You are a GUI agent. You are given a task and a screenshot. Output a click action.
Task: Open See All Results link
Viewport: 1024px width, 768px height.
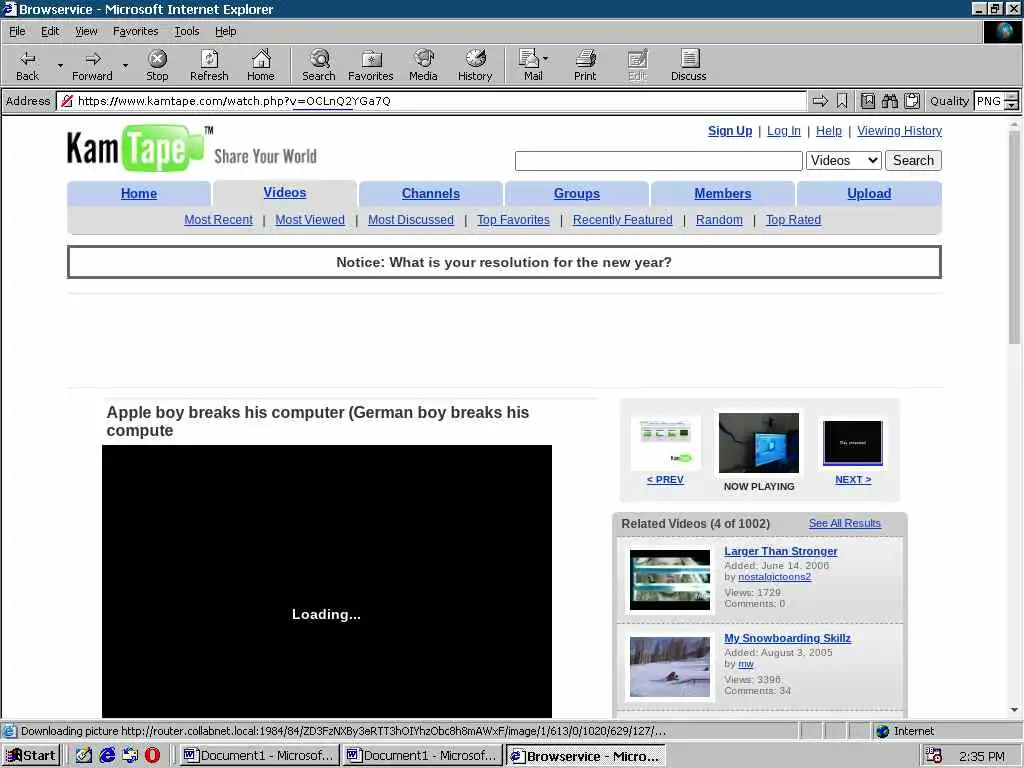pyautogui.click(x=844, y=523)
